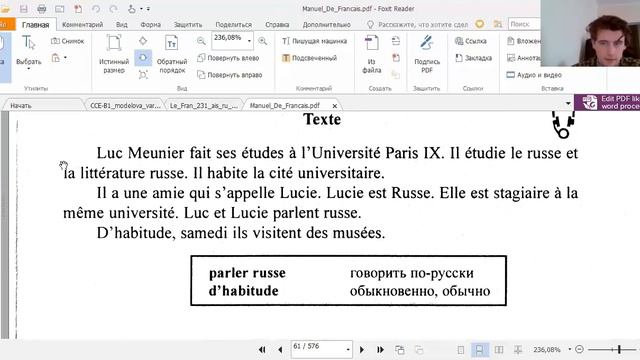Click the Аудио и видео insert button
The height and width of the screenshot is (360, 640).
534,75
